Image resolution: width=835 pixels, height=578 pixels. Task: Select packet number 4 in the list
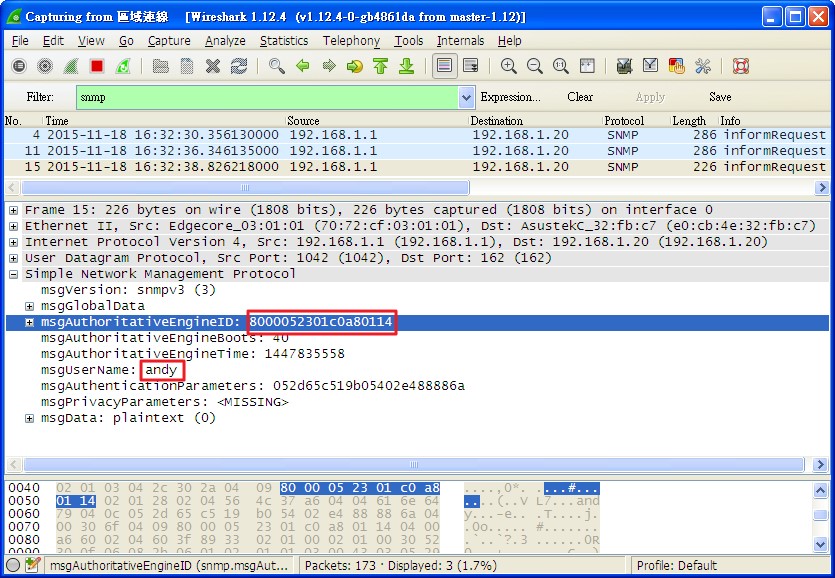click(x=417, y=135)
